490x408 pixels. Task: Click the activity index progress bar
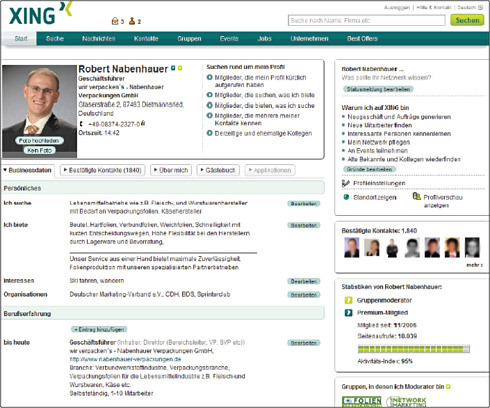(414, 349)
